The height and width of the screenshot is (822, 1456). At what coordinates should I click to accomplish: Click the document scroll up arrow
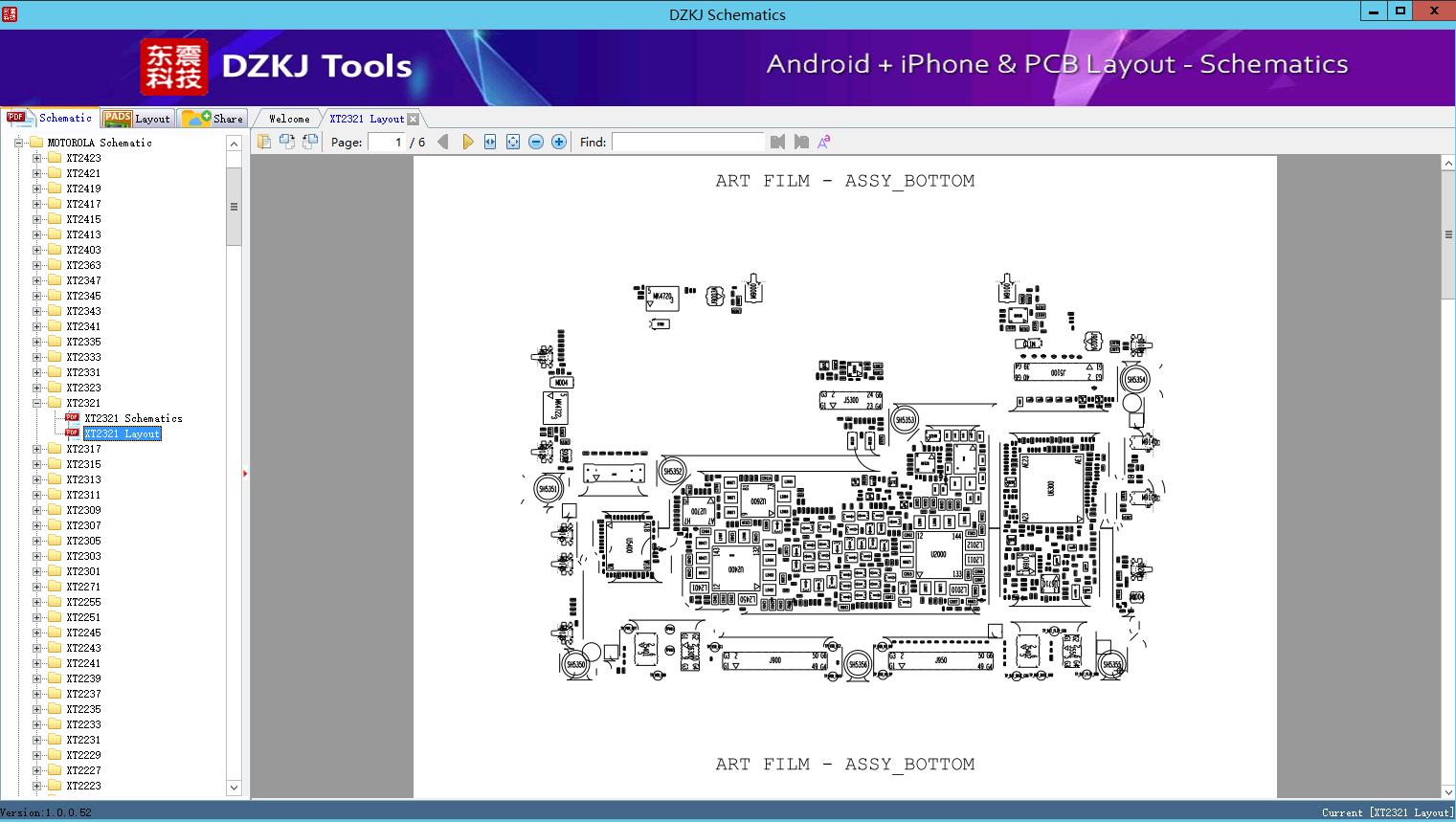click(1448, 164)
